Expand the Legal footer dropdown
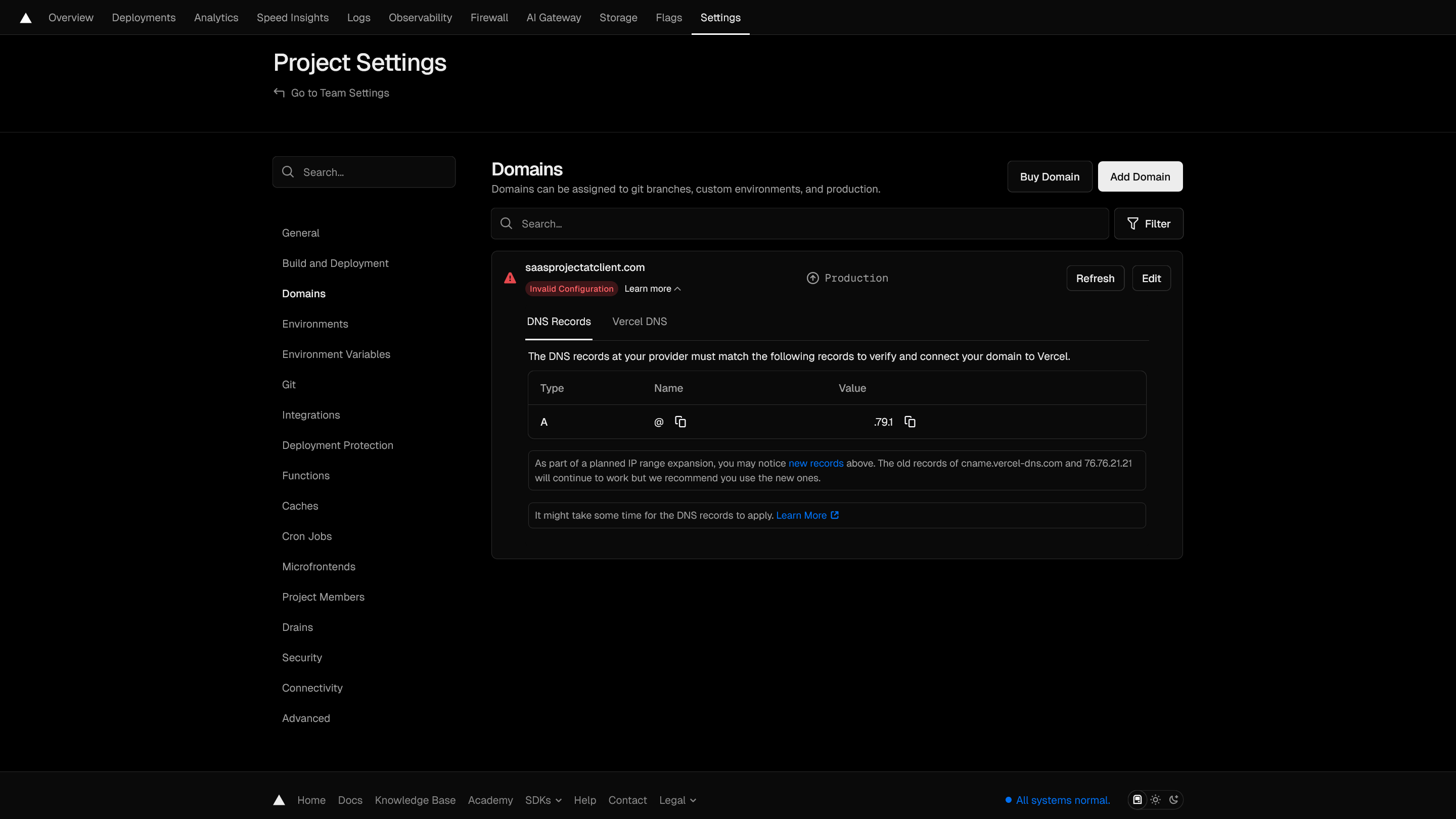This screenshot has height=819, width=1456. [x=677, y=800]
